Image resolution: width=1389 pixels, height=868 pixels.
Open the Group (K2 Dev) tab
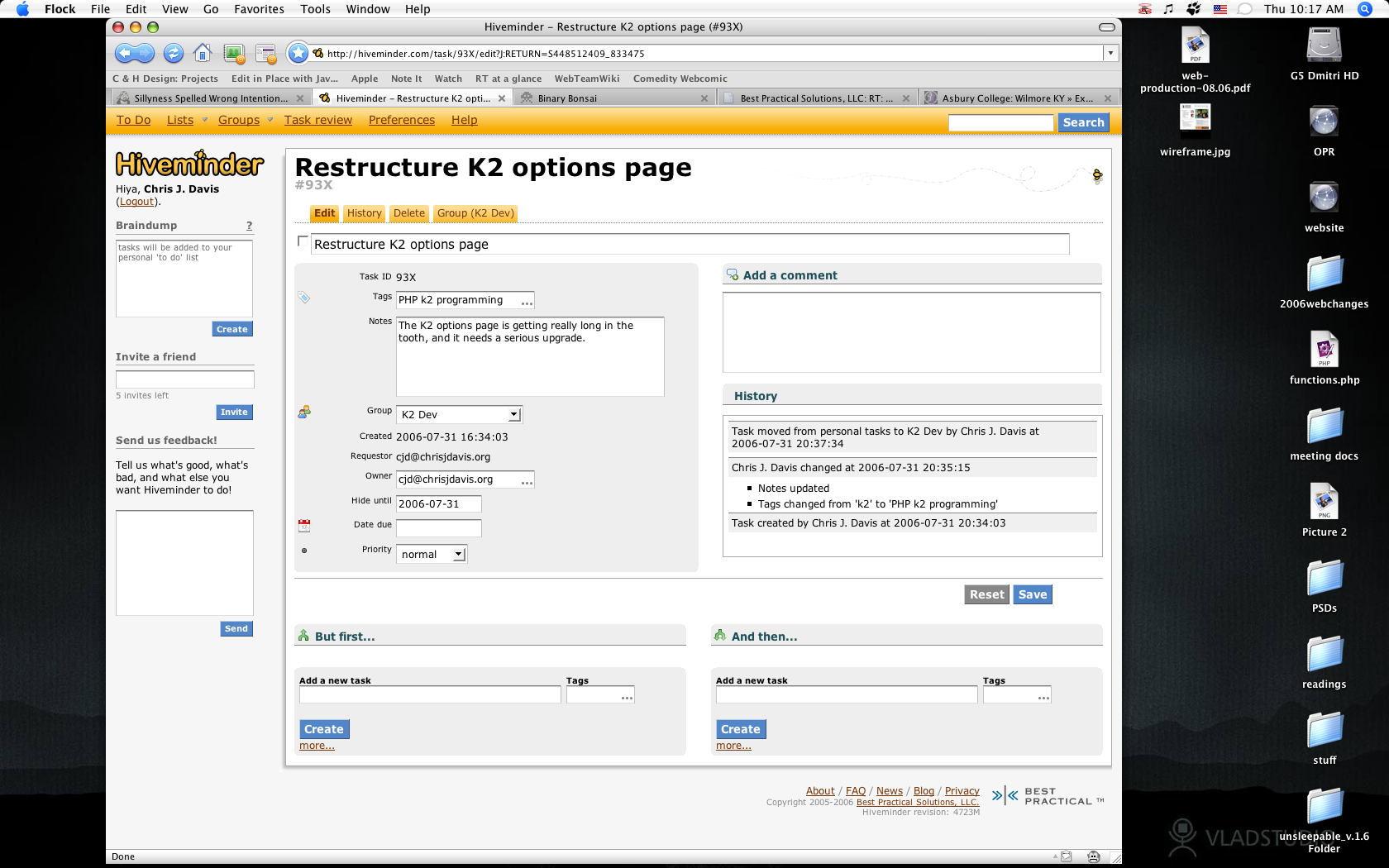[x=475, y=213]
